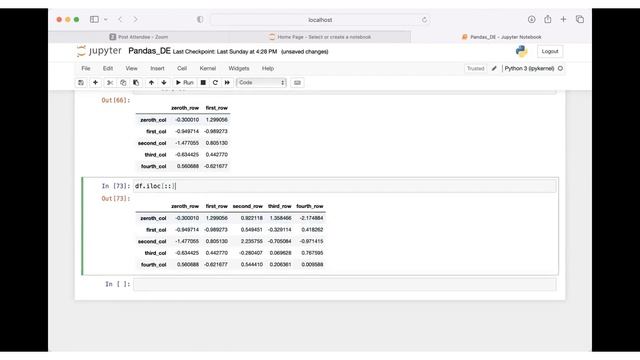Click the value -0.329114

[x=280, y=230]
